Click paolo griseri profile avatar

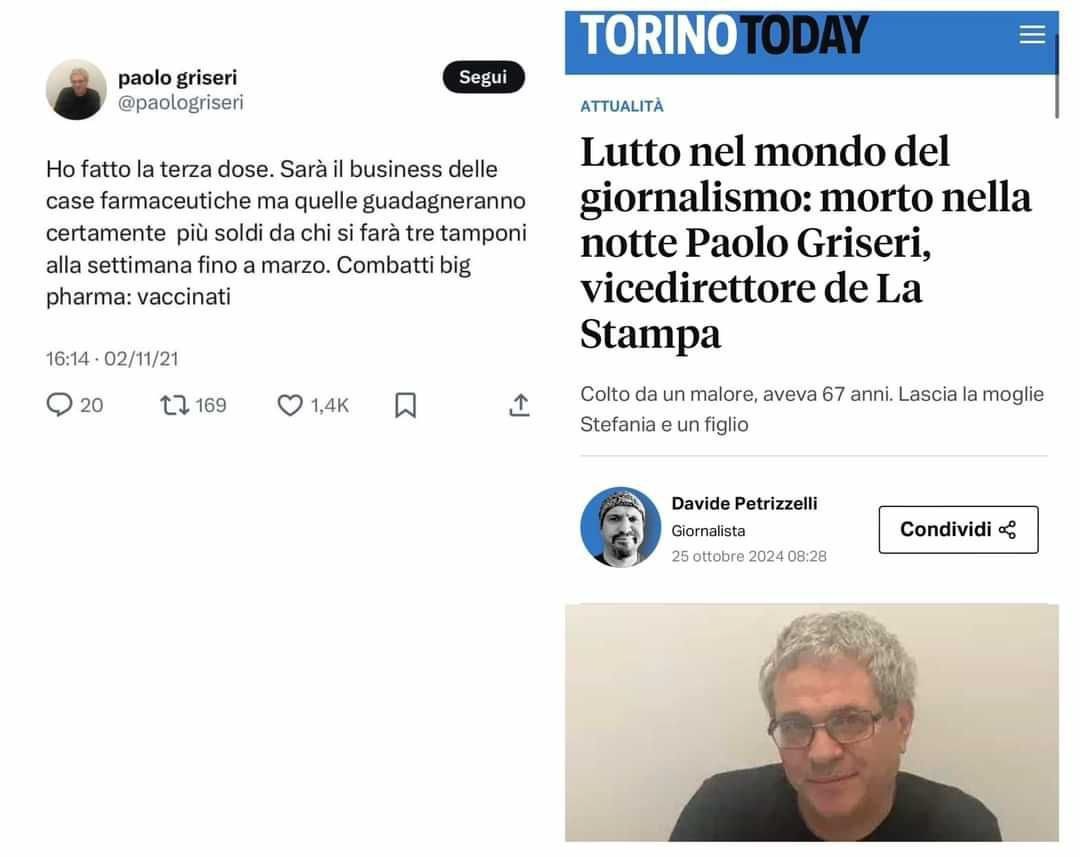76,90
